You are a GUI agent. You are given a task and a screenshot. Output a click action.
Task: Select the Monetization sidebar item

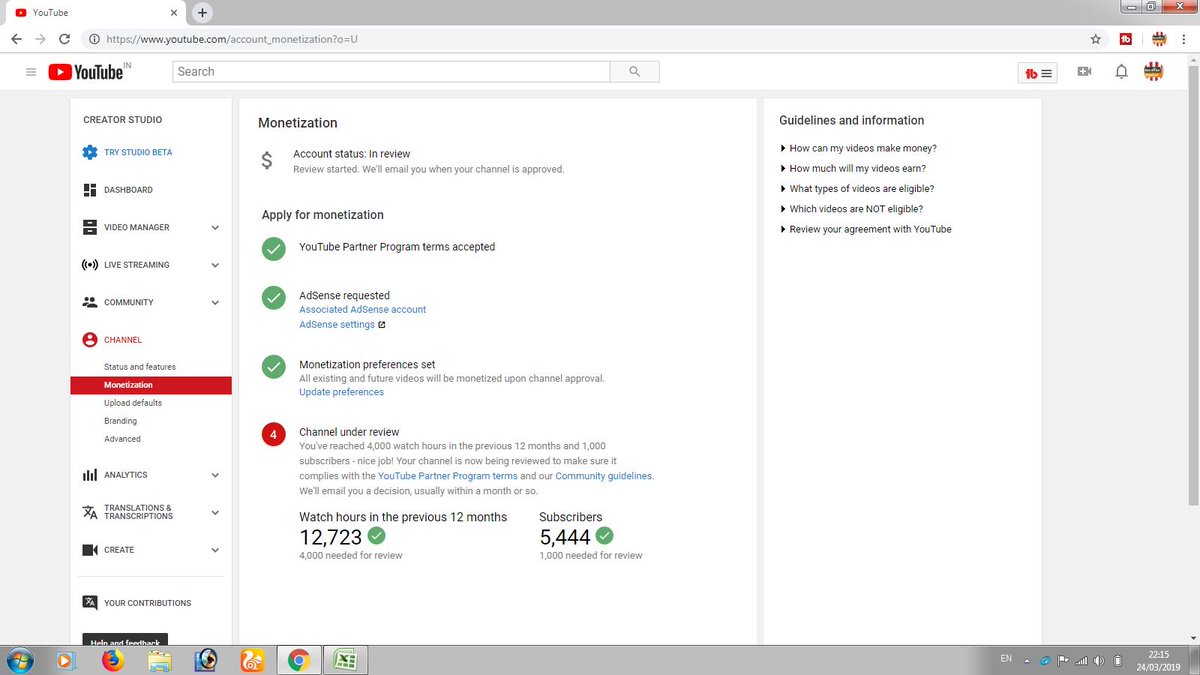151,385
